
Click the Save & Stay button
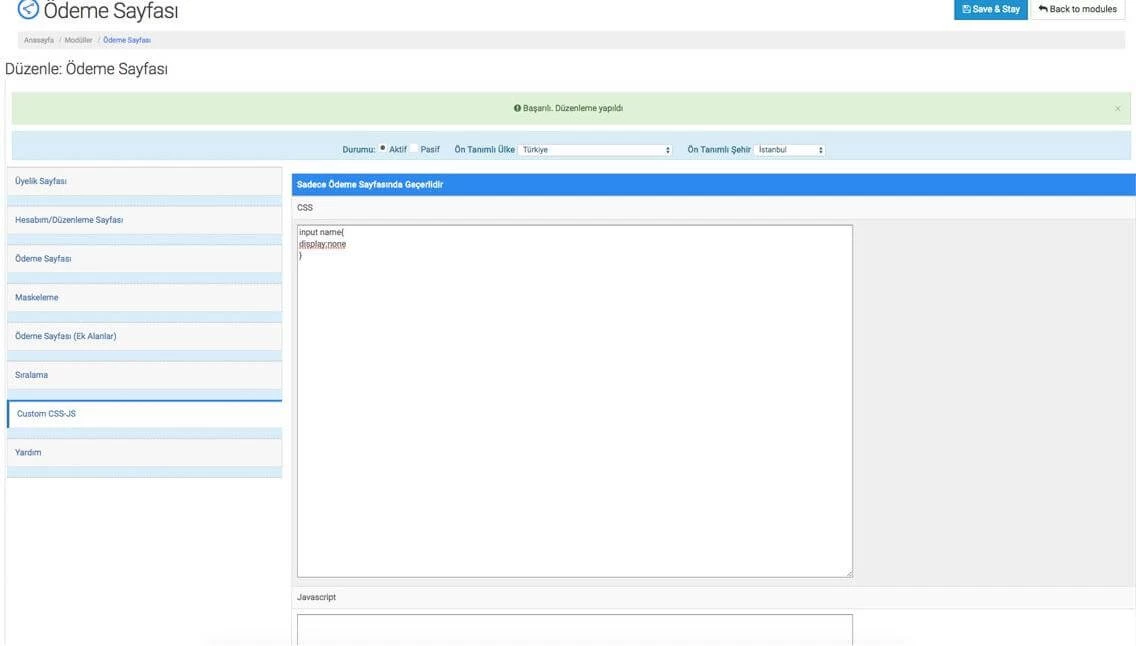[990, 9]
